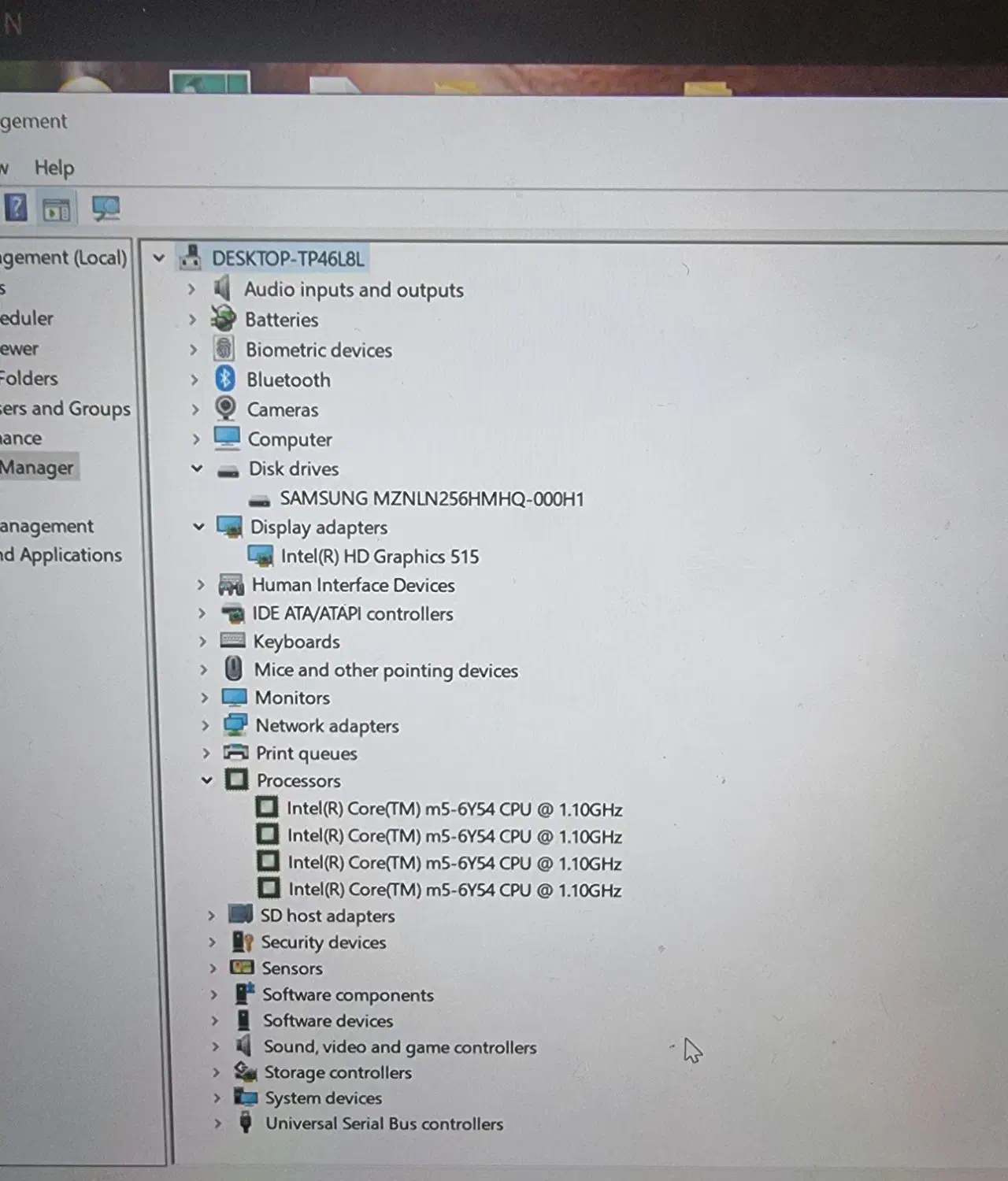Click the Bluetooth category icon
Viewport: 1008px width, 1181px height.
(225, 379)
